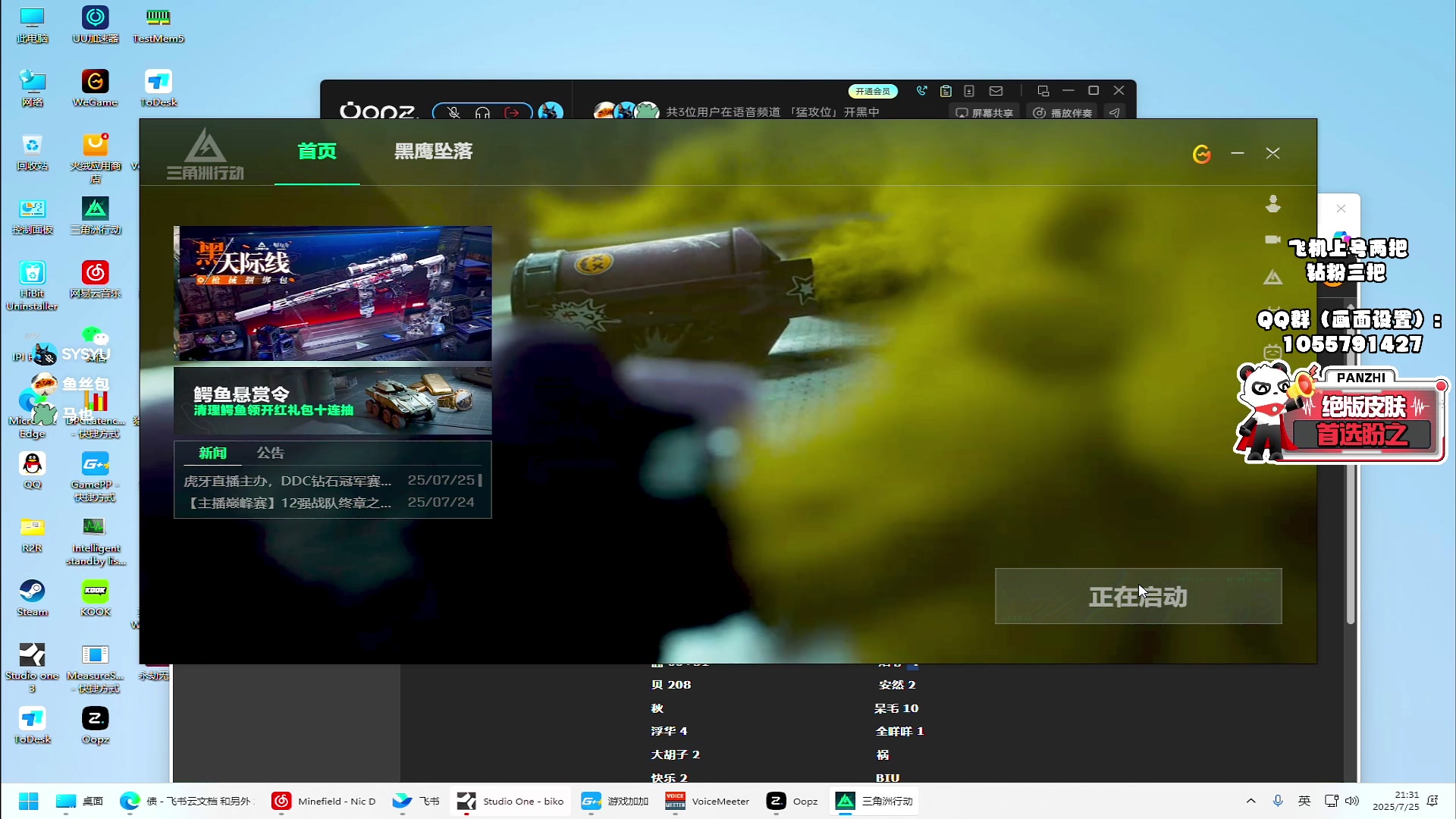
Task: Open news item 【主播巅峰赛】12强战队终章
Action: [287, 503]
